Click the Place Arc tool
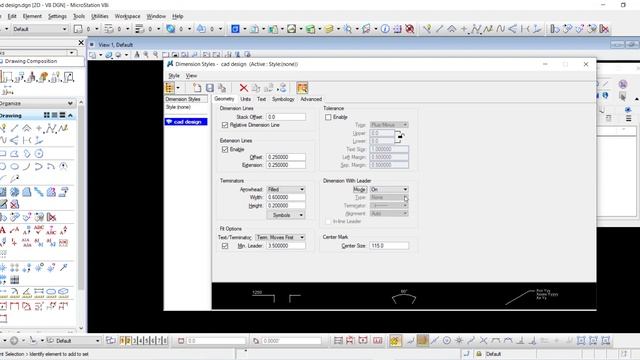The height and width of the screenshot is (360, 640). (x=27, y=166)
